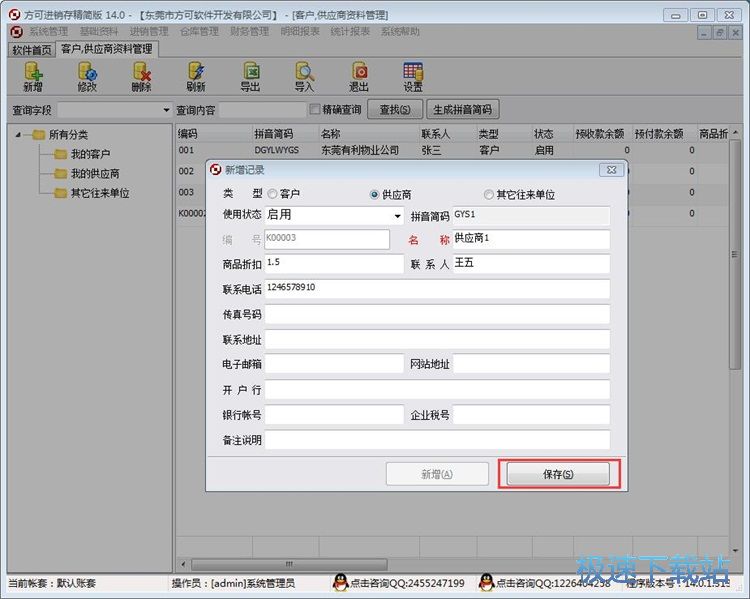Click the 退出 (Exit) toolbar icon

coord(359,77)
